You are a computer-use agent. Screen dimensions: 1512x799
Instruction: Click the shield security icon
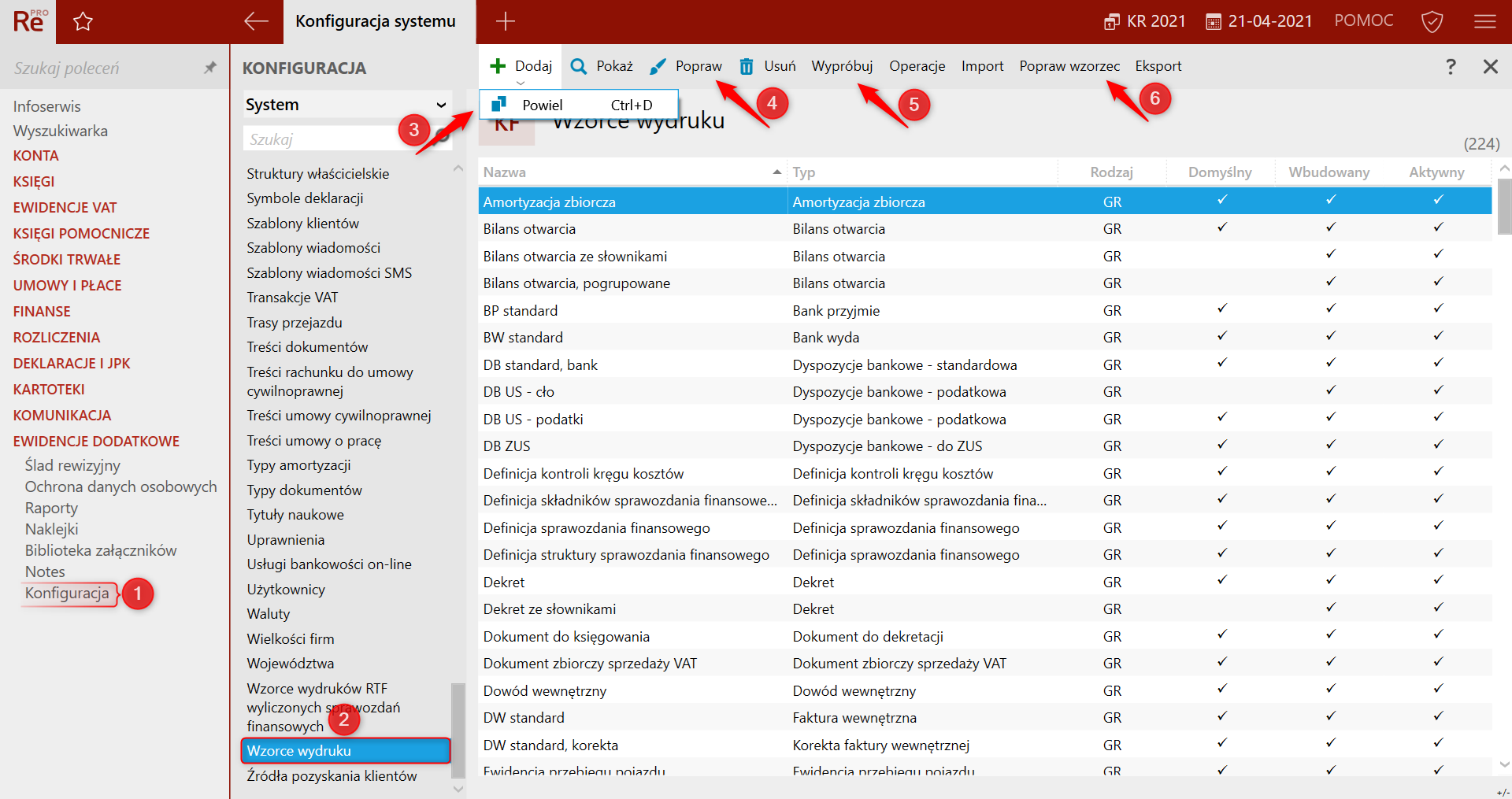pos(1432,21)
